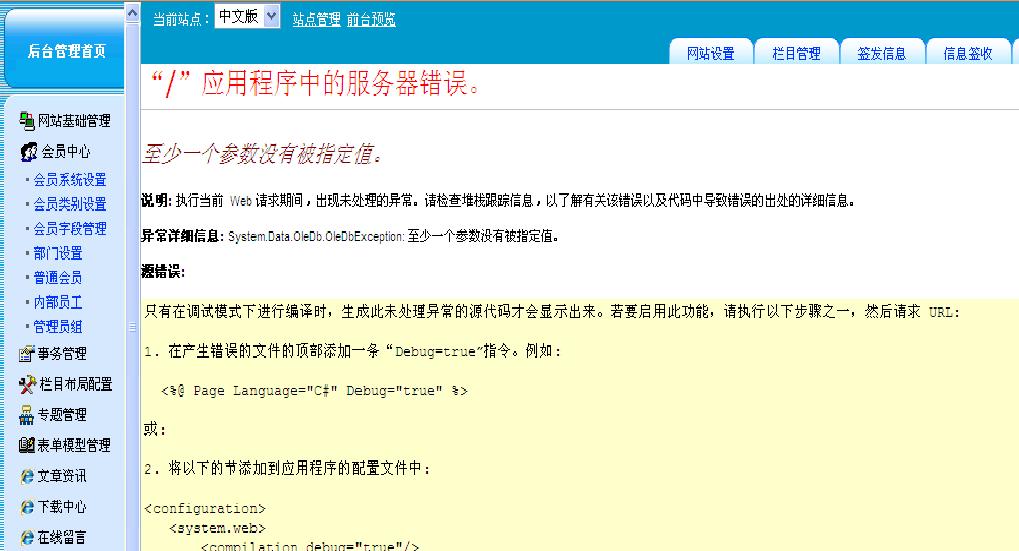Click the 表单模型管理 book icon
The image size is (1019, 551).
click(x=27, y=445)
